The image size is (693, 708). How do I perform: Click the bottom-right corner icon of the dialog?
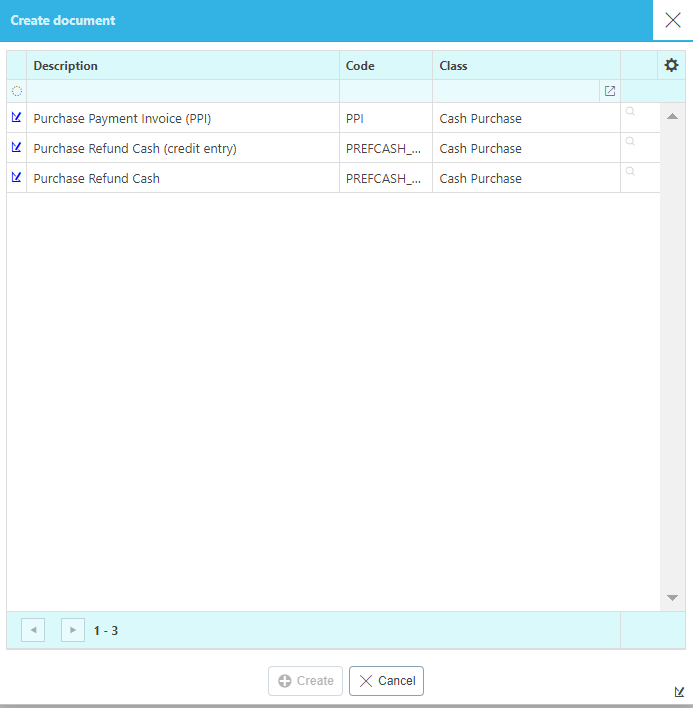point(680,691)
